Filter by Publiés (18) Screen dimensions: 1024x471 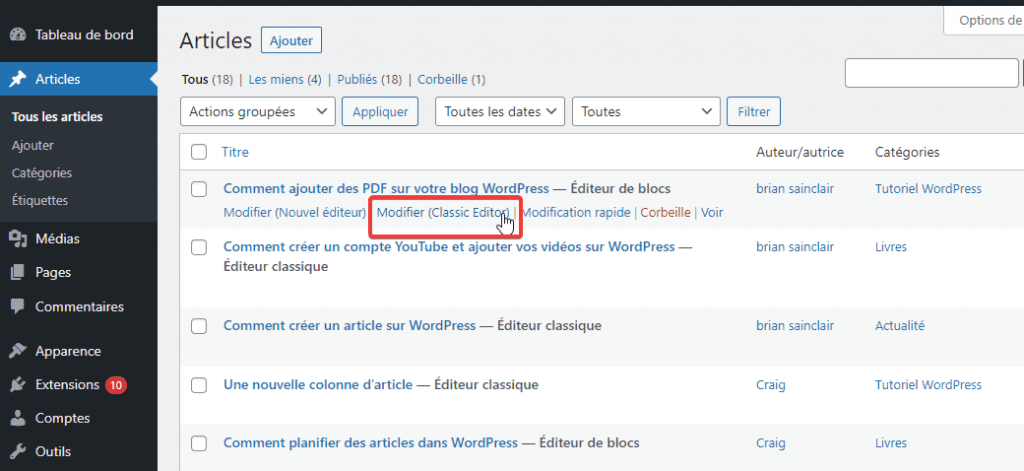[x=369, y=80]
